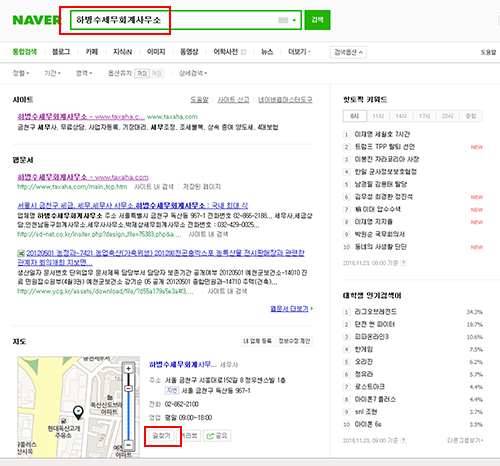Click the 정보수정 제안 button
The height and width of the screenshot is (466, 500).
[x=294, y=341]
